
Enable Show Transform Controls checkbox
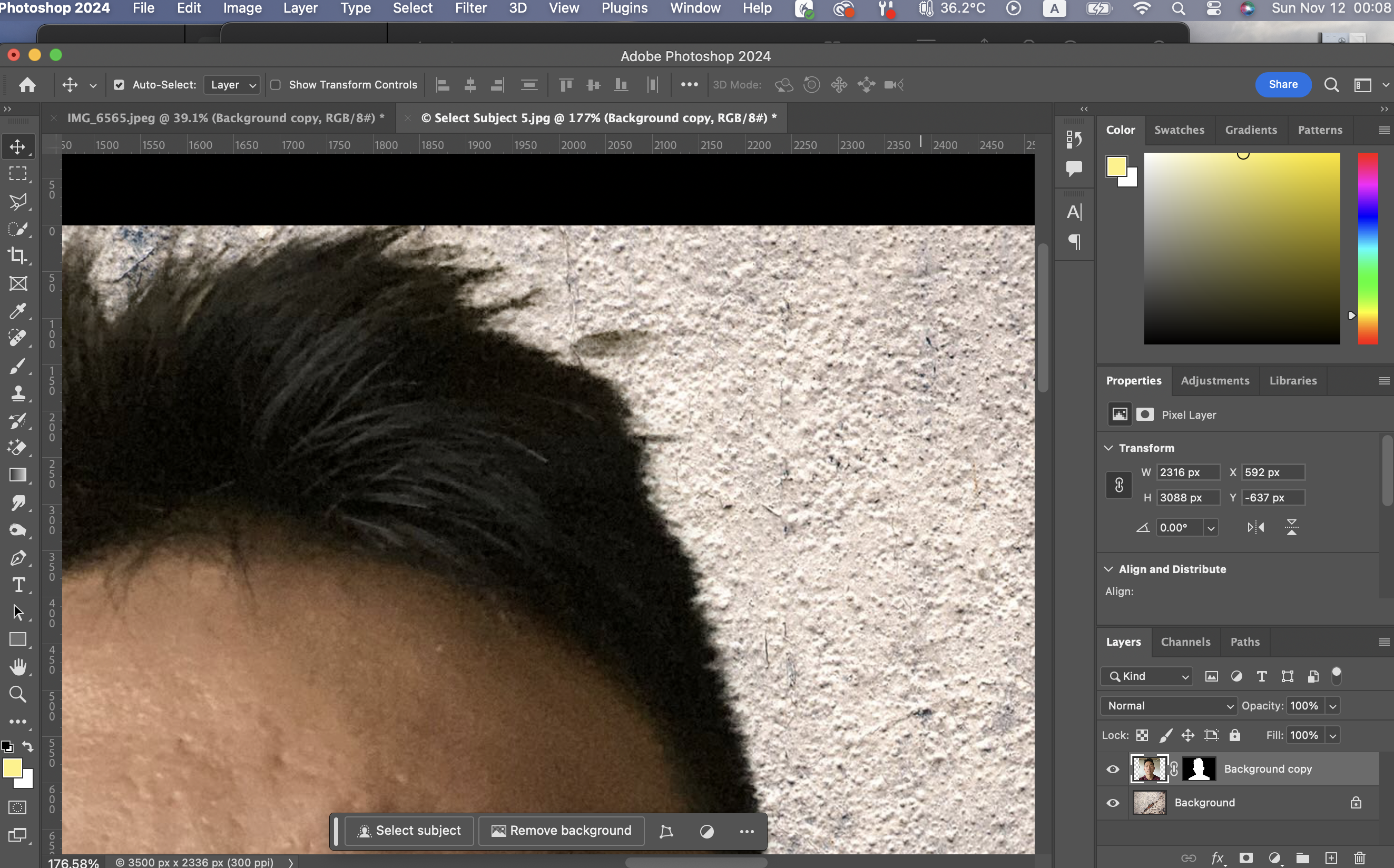pos(276,85)
